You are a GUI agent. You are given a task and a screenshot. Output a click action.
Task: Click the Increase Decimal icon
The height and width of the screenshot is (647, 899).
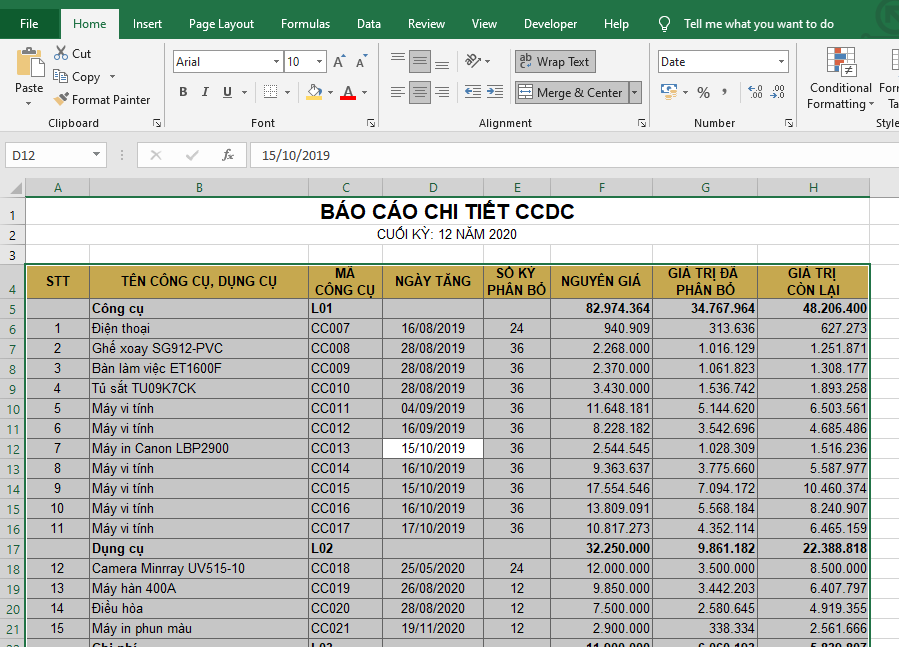pos(754,93)
